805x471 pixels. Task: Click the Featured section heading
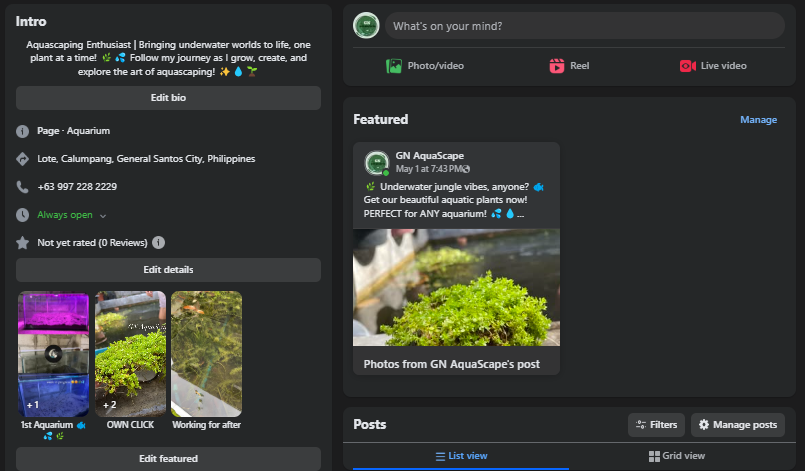pyautogui.click(x=380, y=119)
